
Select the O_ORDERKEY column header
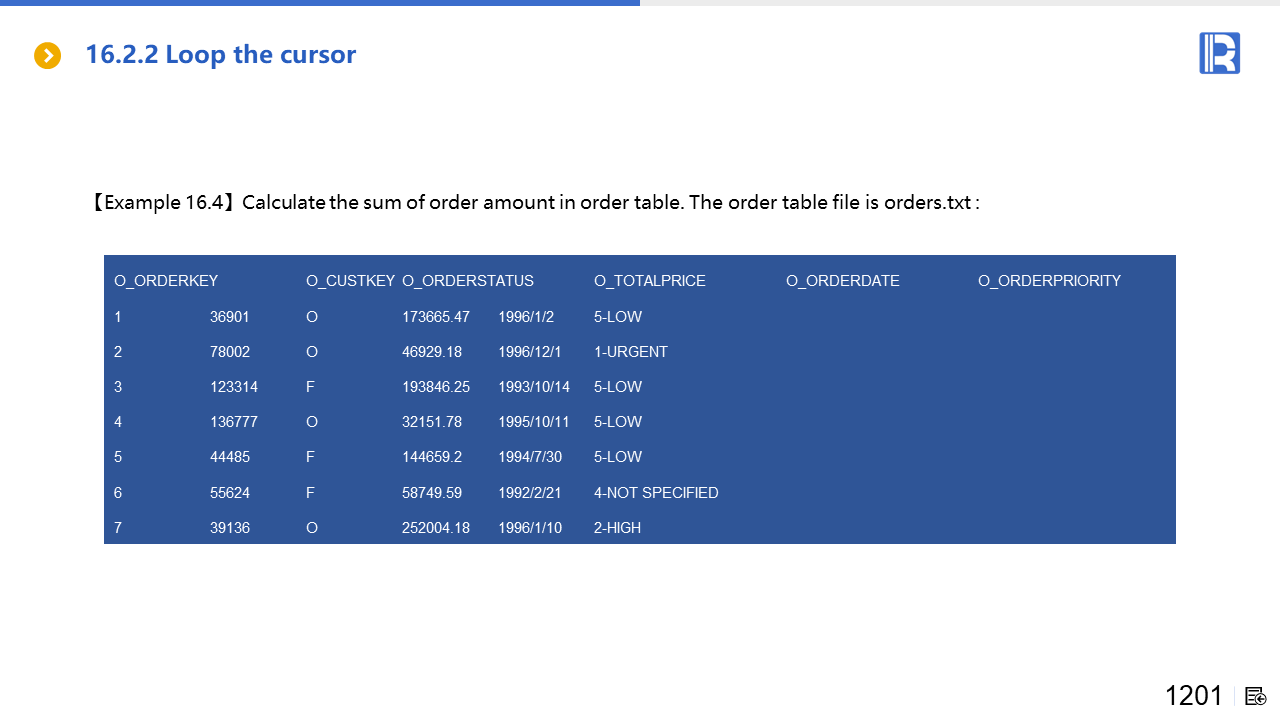tap(166, 281)
